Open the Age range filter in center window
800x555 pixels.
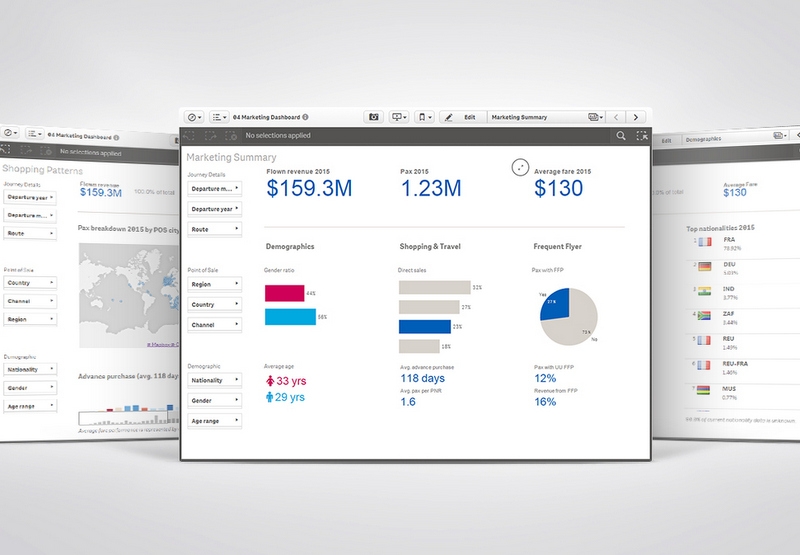(215, 421)
